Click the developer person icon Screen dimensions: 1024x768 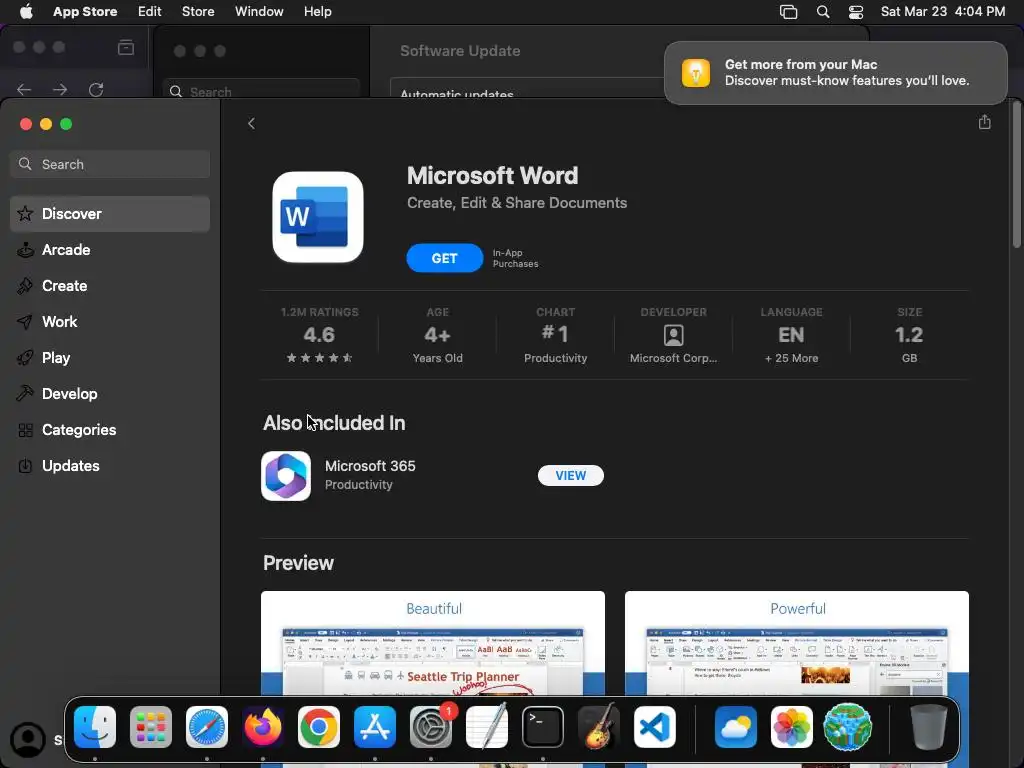[673, 335]
